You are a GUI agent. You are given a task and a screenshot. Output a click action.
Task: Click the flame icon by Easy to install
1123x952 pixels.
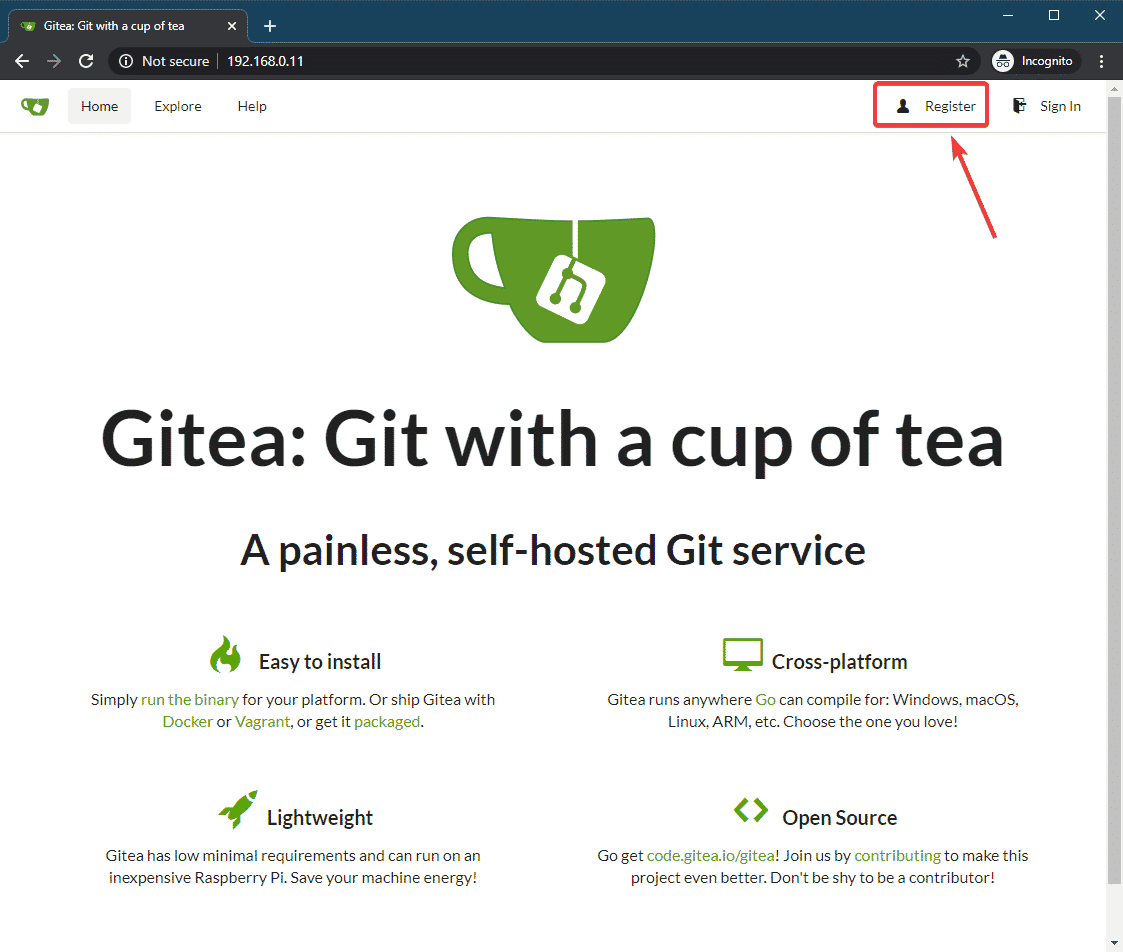[226, 655]
